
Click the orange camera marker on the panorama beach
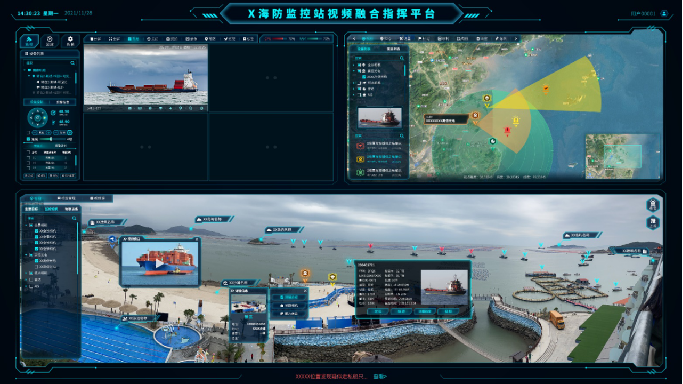click(305, 274)
